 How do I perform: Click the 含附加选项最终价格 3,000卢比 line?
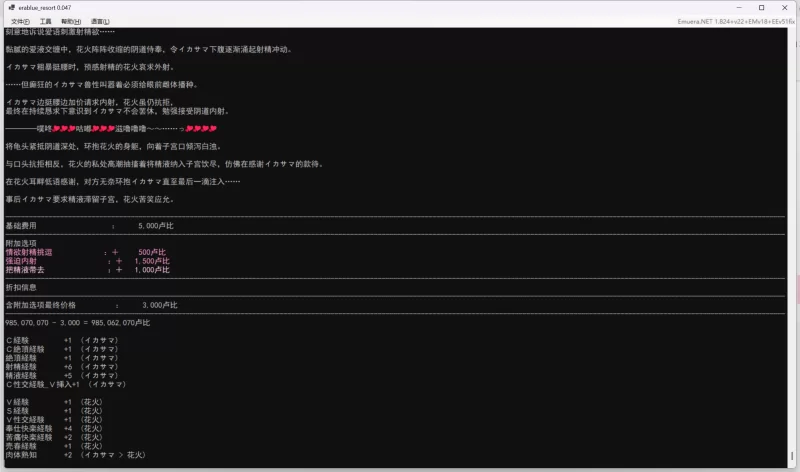[90, 304]
